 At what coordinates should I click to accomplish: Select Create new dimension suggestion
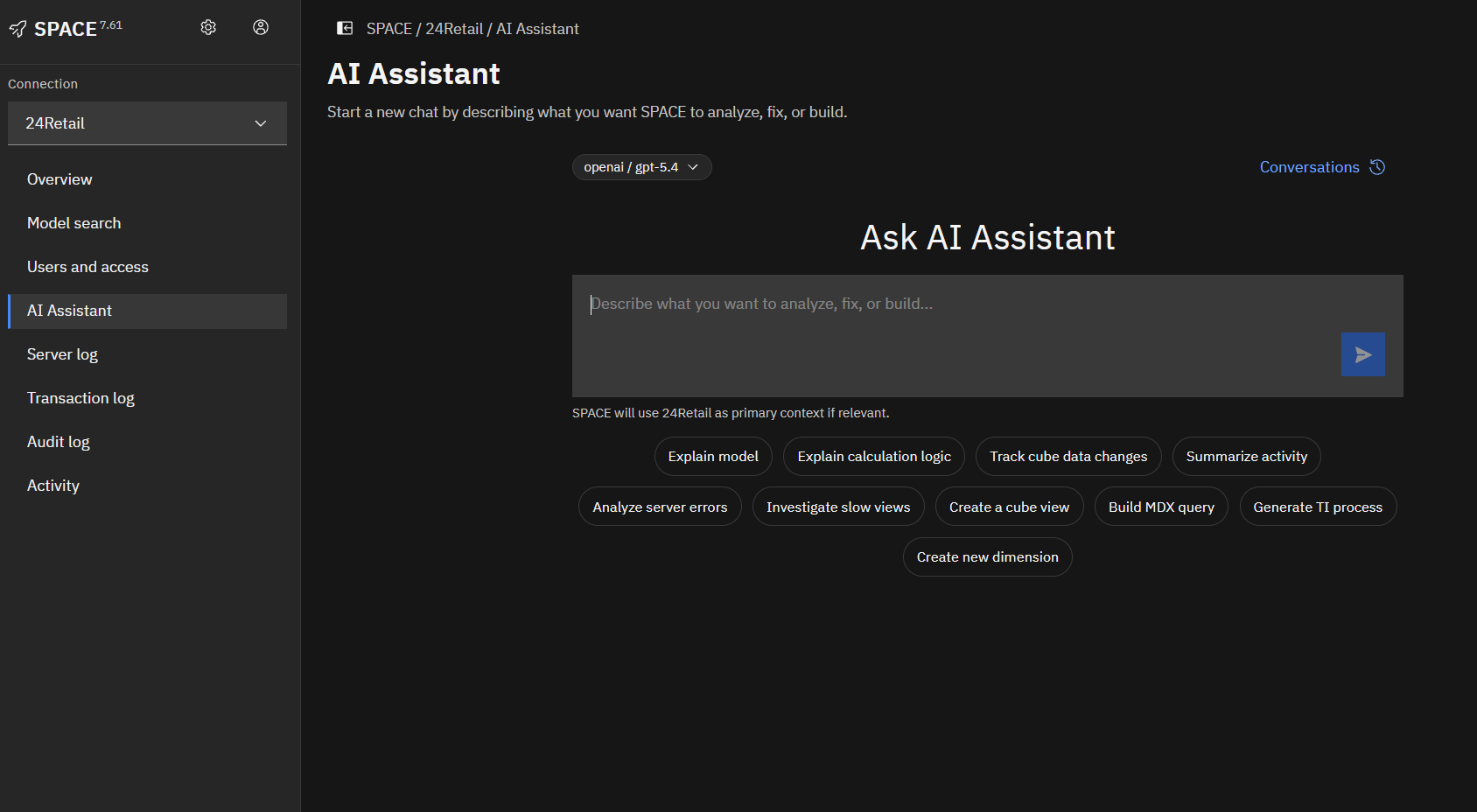coord(988,557)
